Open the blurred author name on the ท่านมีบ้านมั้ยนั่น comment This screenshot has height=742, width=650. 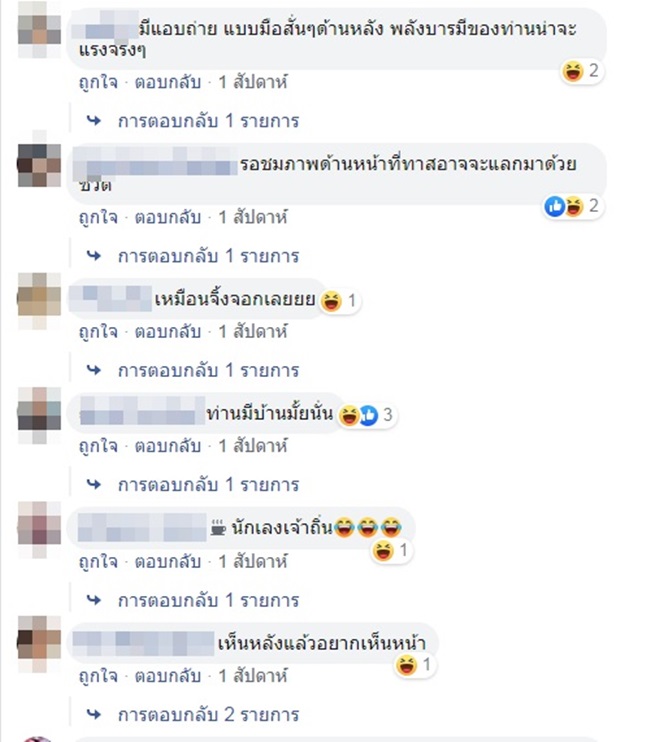point(137,414)
